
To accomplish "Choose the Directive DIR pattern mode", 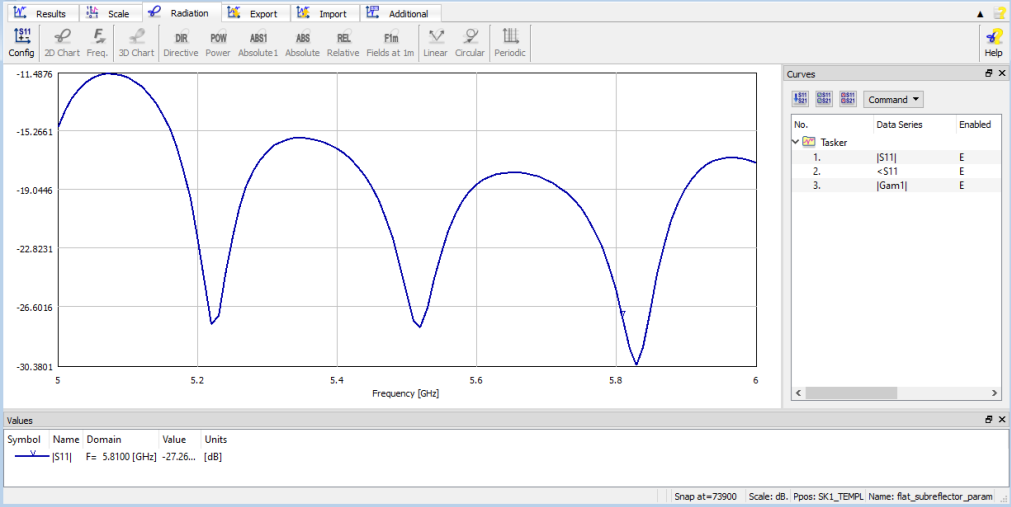I will click(x=181, y=43).
